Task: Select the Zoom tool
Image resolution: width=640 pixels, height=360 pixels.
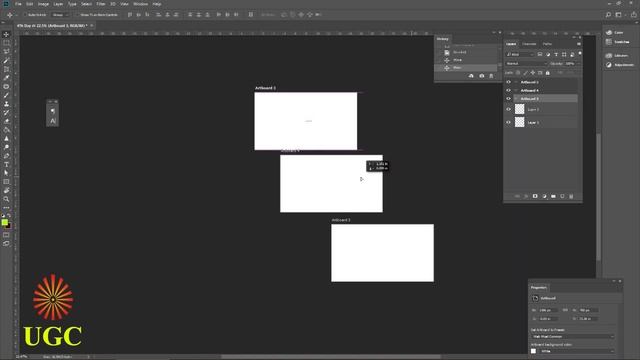Action: pos(6,199)
